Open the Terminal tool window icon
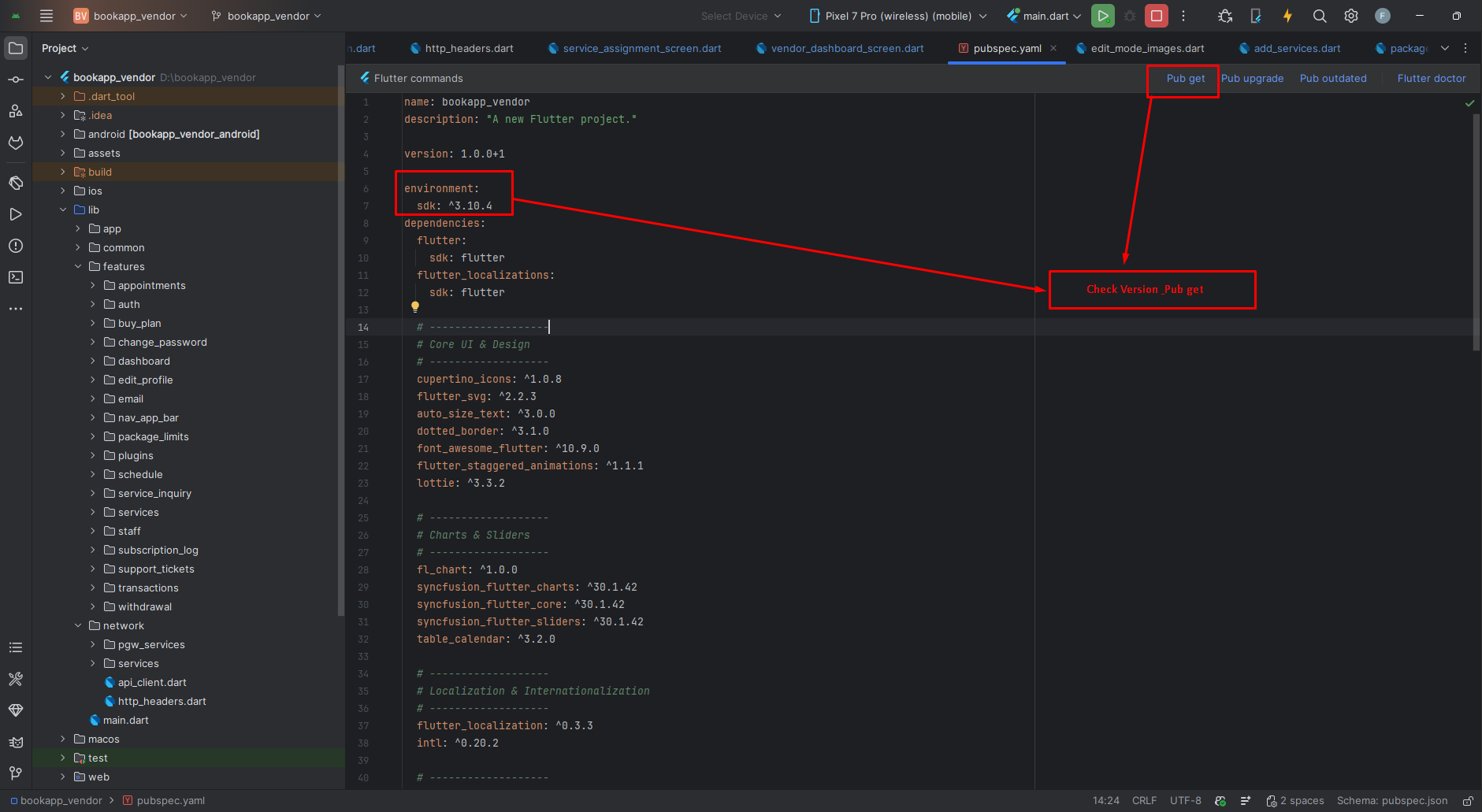 (x=16, y=277)
